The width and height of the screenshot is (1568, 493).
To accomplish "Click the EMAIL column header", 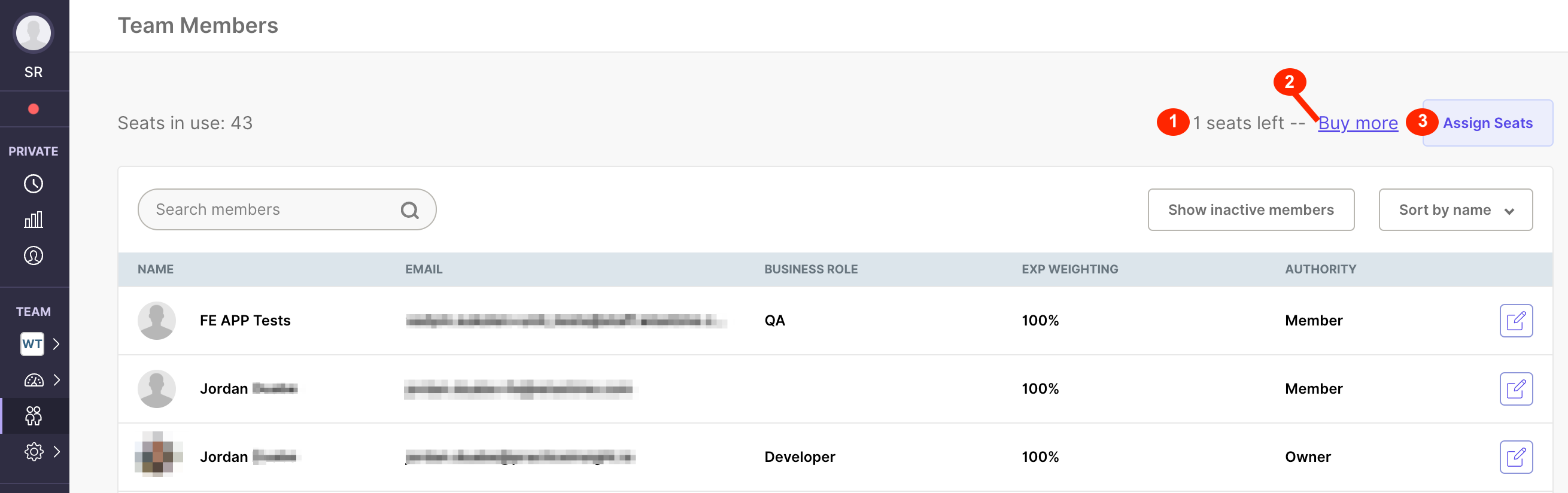I will [424, 269].
